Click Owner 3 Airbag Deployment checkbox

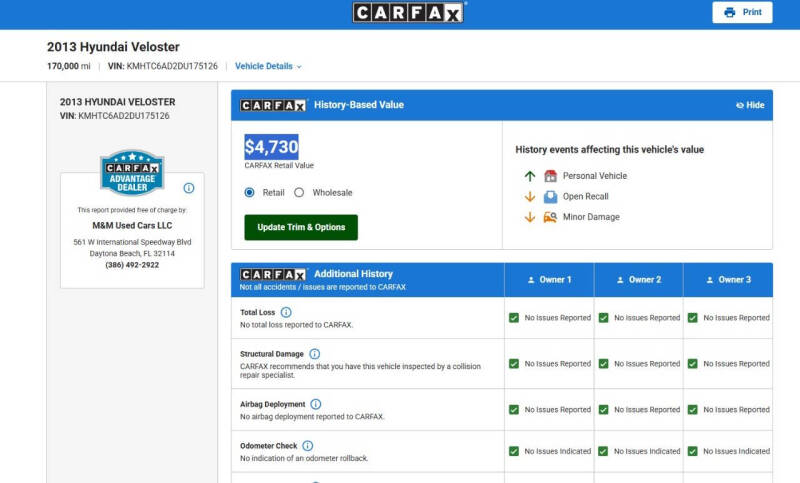[x=692, y=410]
